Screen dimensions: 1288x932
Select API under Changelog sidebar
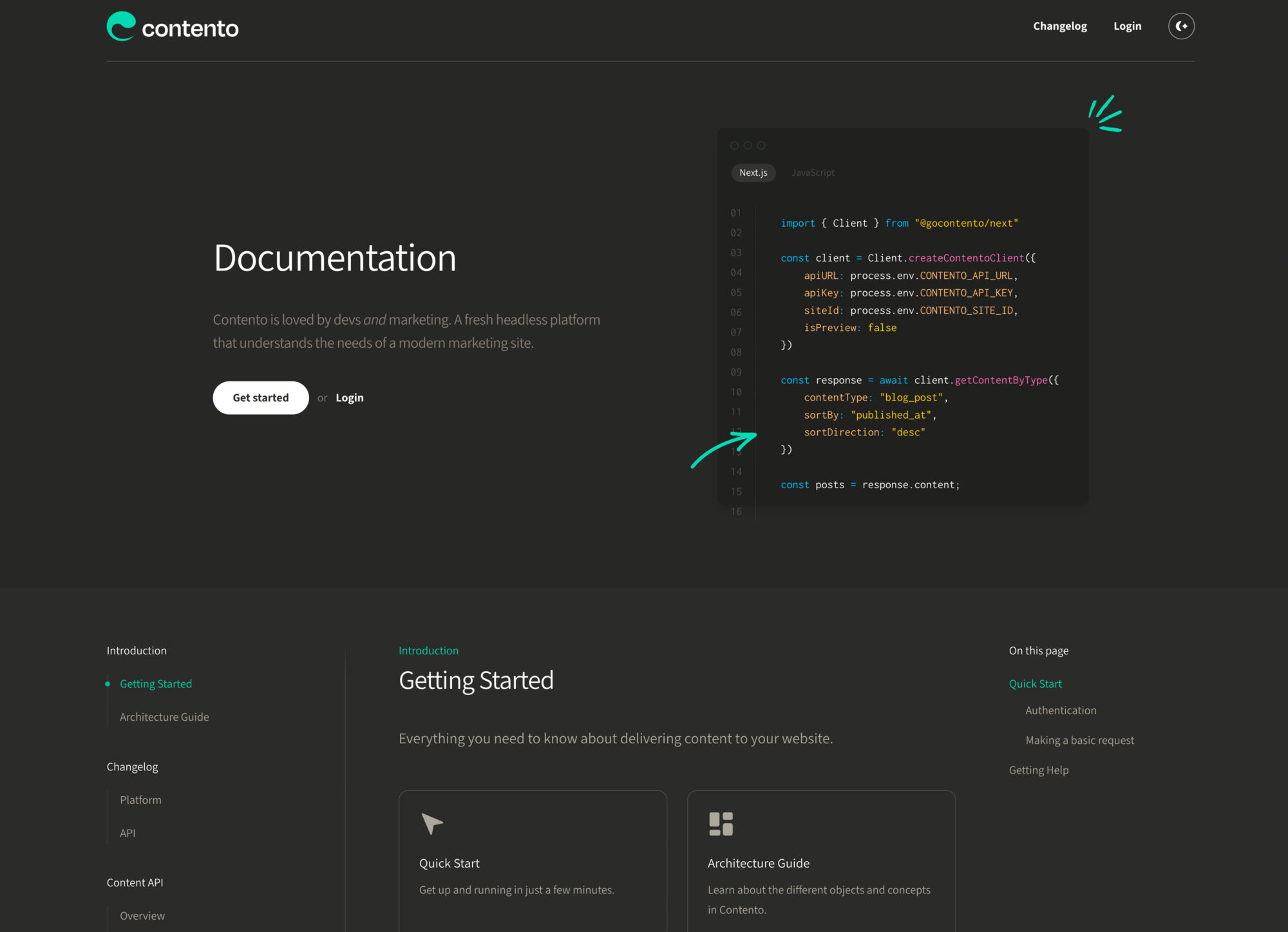point(128,833)
